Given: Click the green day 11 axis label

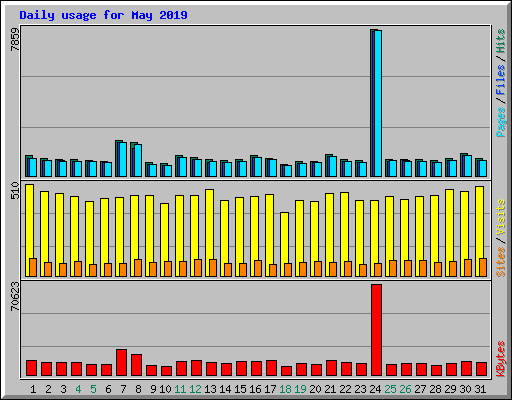Looking at the screenshot, I should click(x=180, y=389).
